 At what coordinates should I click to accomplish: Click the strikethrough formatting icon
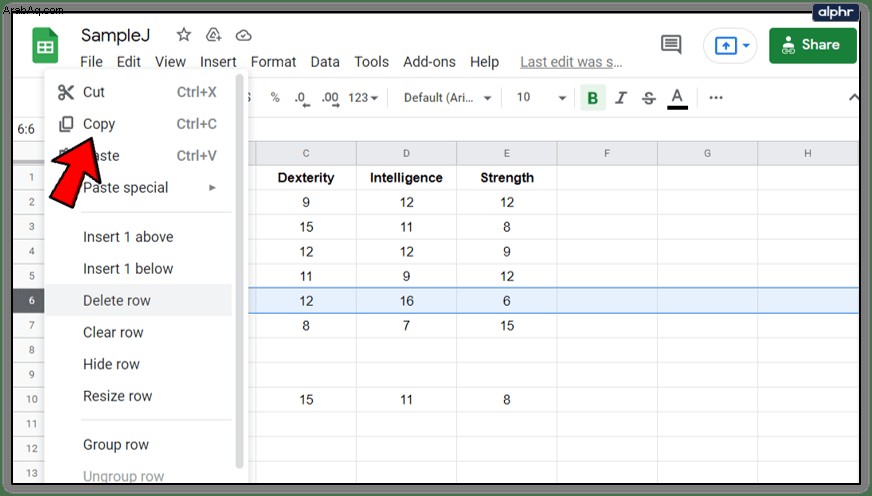pos(648,98)
